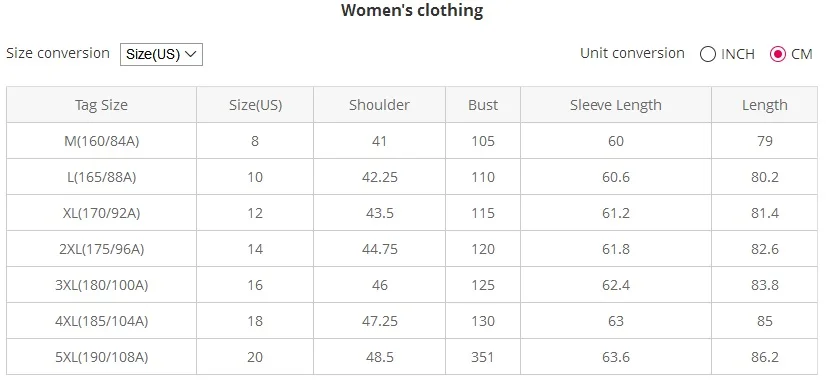Click the Bust column header
826x380 pixels.
coord(483,105)
